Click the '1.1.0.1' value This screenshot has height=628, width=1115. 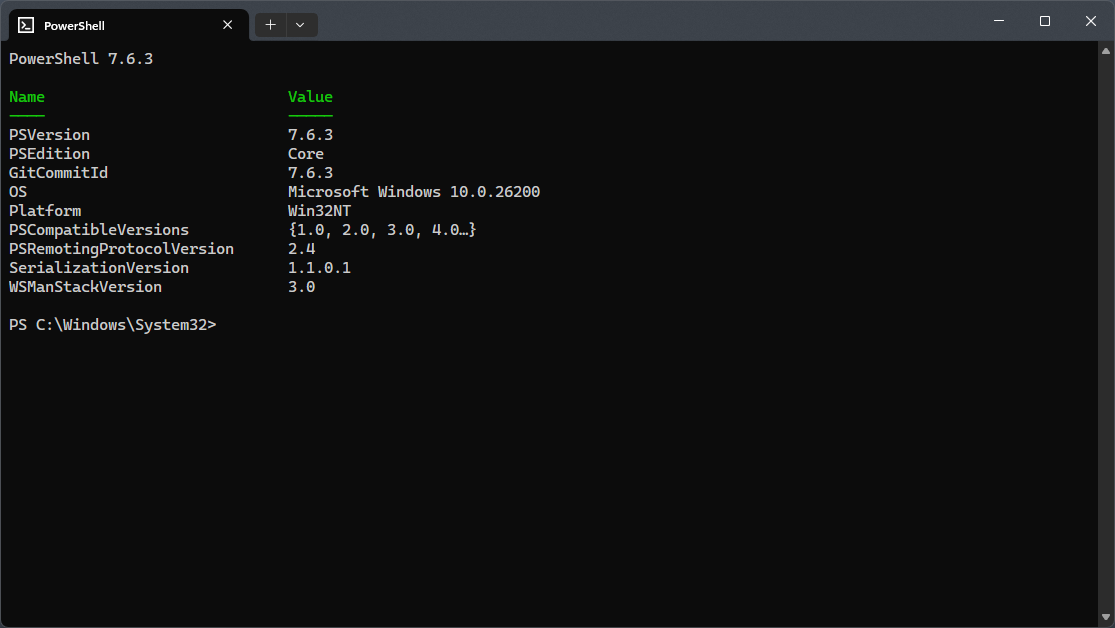coord(319,268)
